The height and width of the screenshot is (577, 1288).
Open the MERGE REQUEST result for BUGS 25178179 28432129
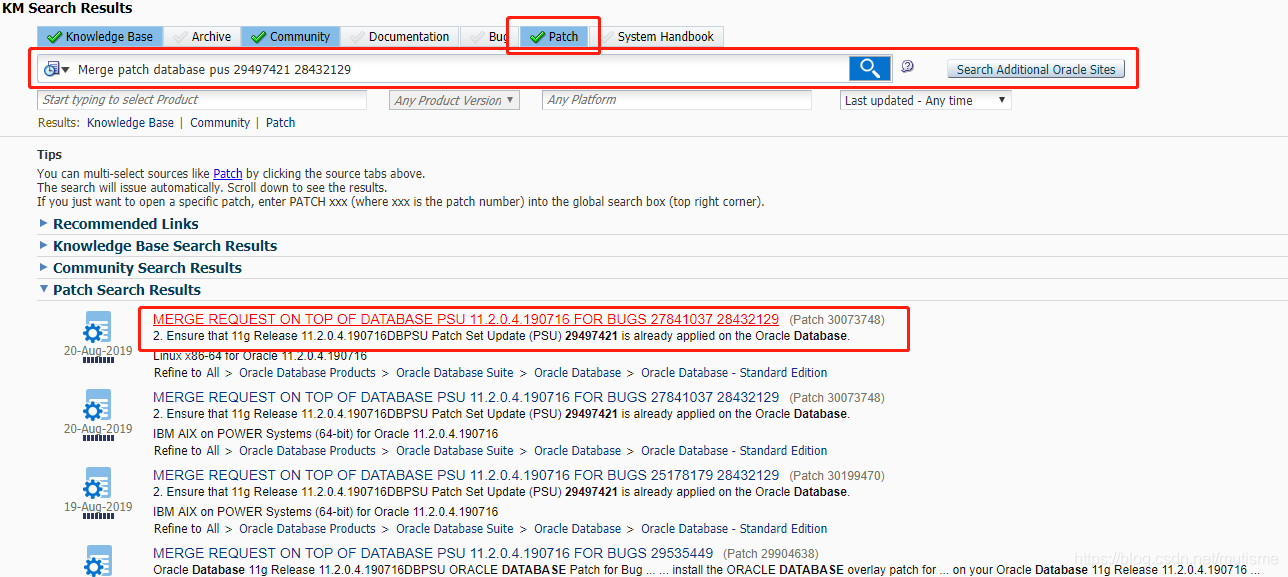[x=466, y=475]
